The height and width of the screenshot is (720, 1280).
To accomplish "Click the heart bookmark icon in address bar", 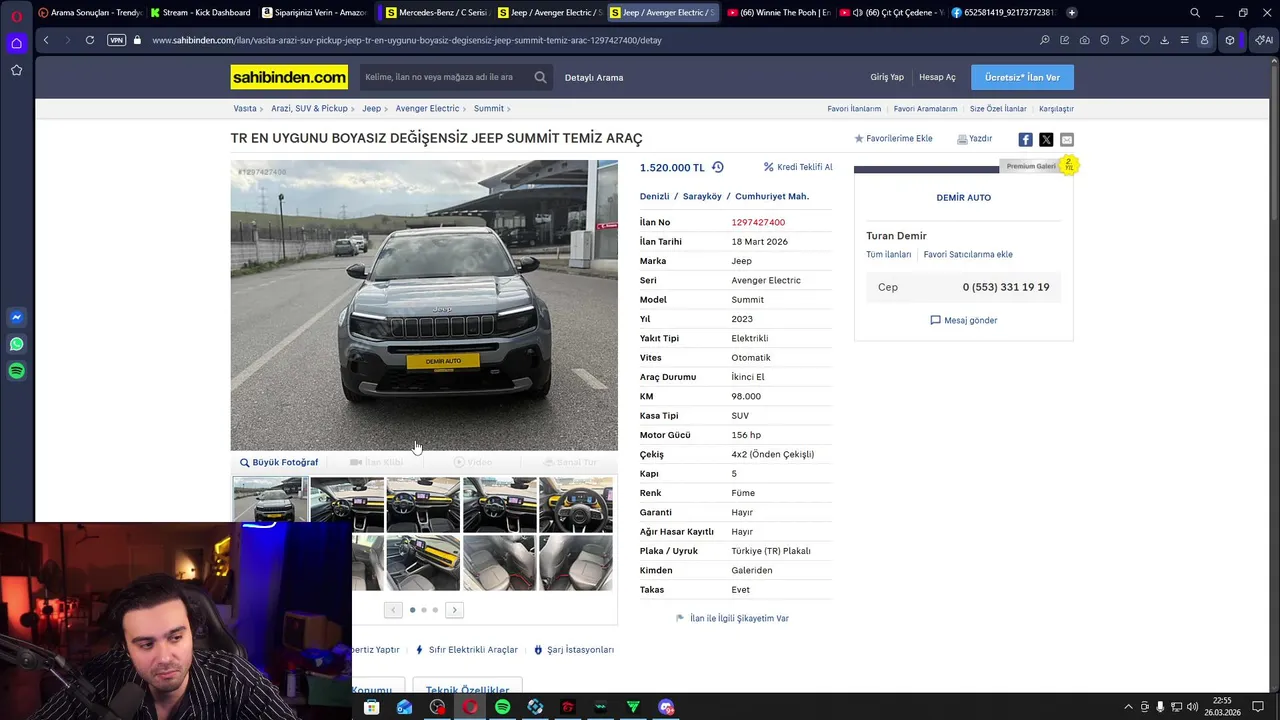I will click(1144, 40).
